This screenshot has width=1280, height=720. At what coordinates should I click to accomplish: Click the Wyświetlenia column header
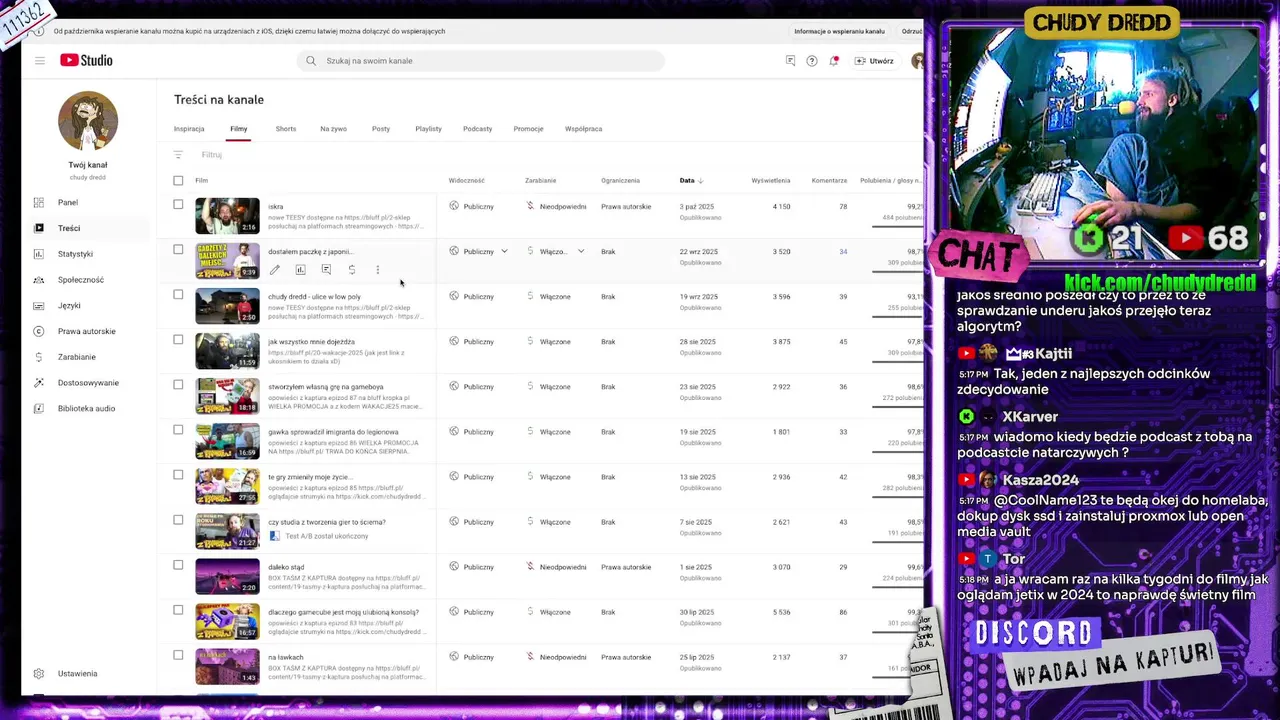[771, 181]
